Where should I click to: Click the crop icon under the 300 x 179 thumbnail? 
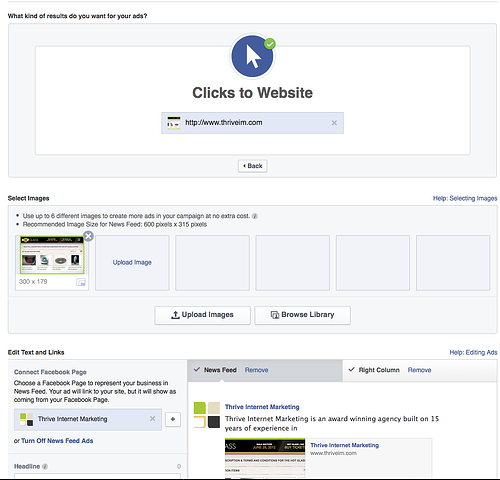click(x=81, y=282)
